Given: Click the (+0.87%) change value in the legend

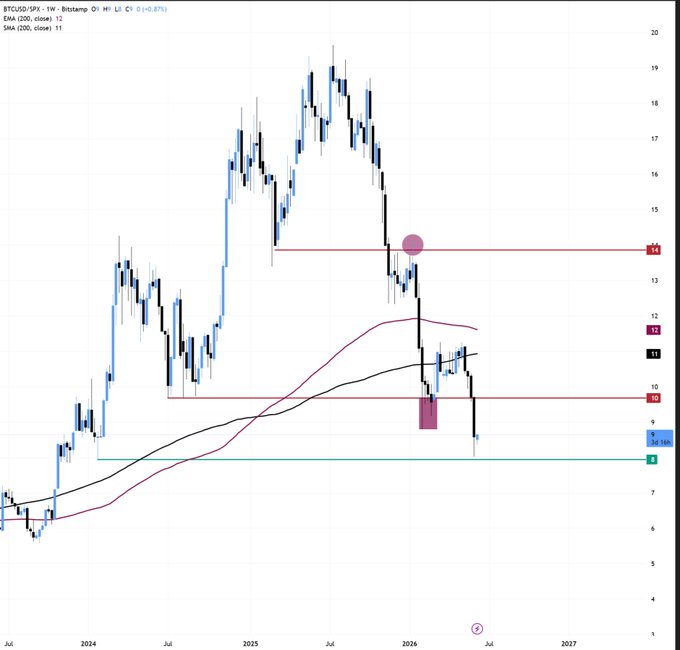Looking at the screenshot, I should [154, 9].
